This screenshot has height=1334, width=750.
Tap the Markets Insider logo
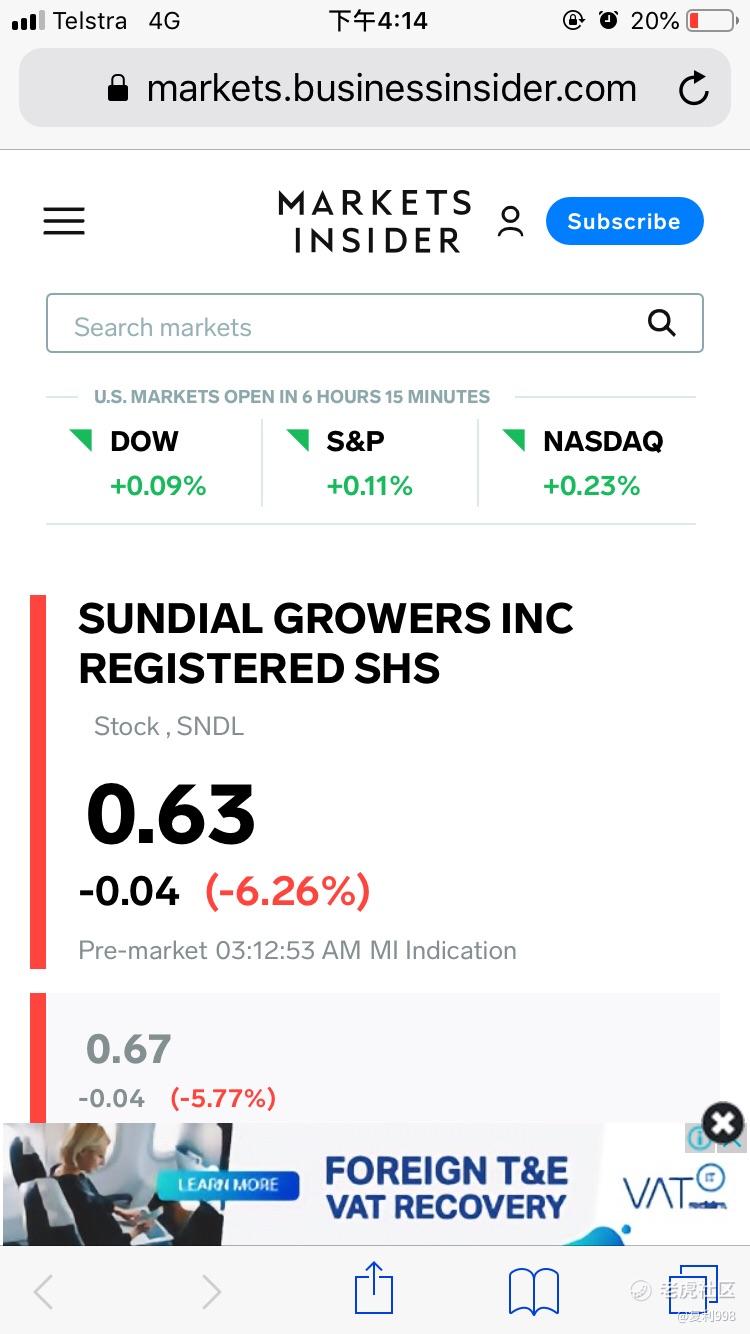click(x=374, y=221)
